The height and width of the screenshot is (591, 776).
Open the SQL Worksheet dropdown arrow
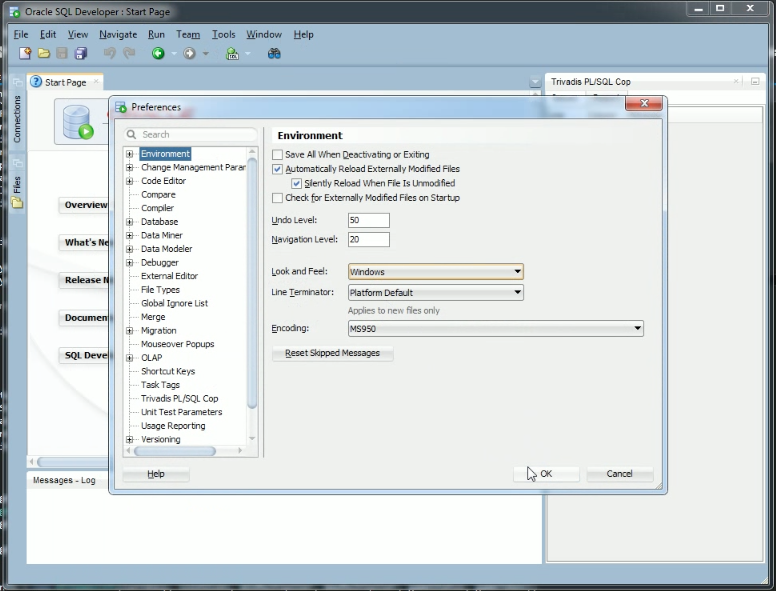coord(247,53)
